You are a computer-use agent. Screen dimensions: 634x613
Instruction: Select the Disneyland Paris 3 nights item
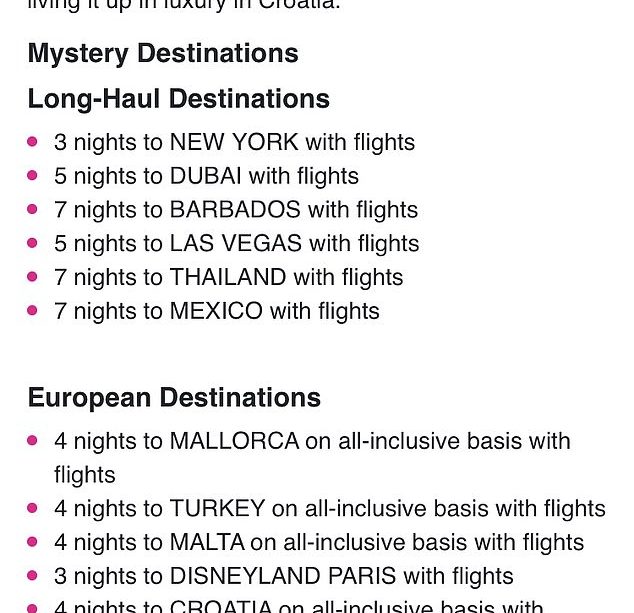(284, 576)
